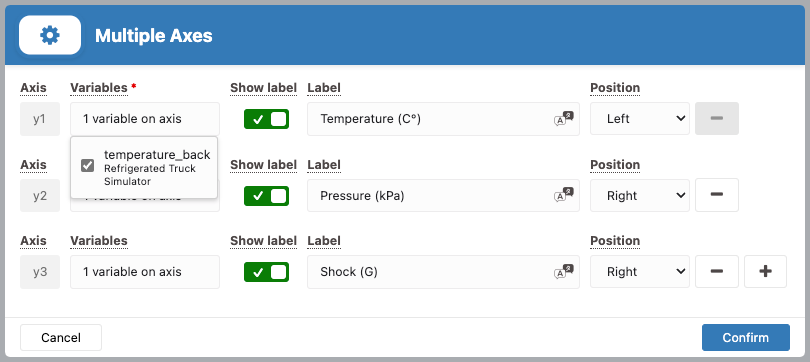Open translation icon in Temperature label field
The height and width of the screenshot is (362, 810).
(x=564, y=119)
